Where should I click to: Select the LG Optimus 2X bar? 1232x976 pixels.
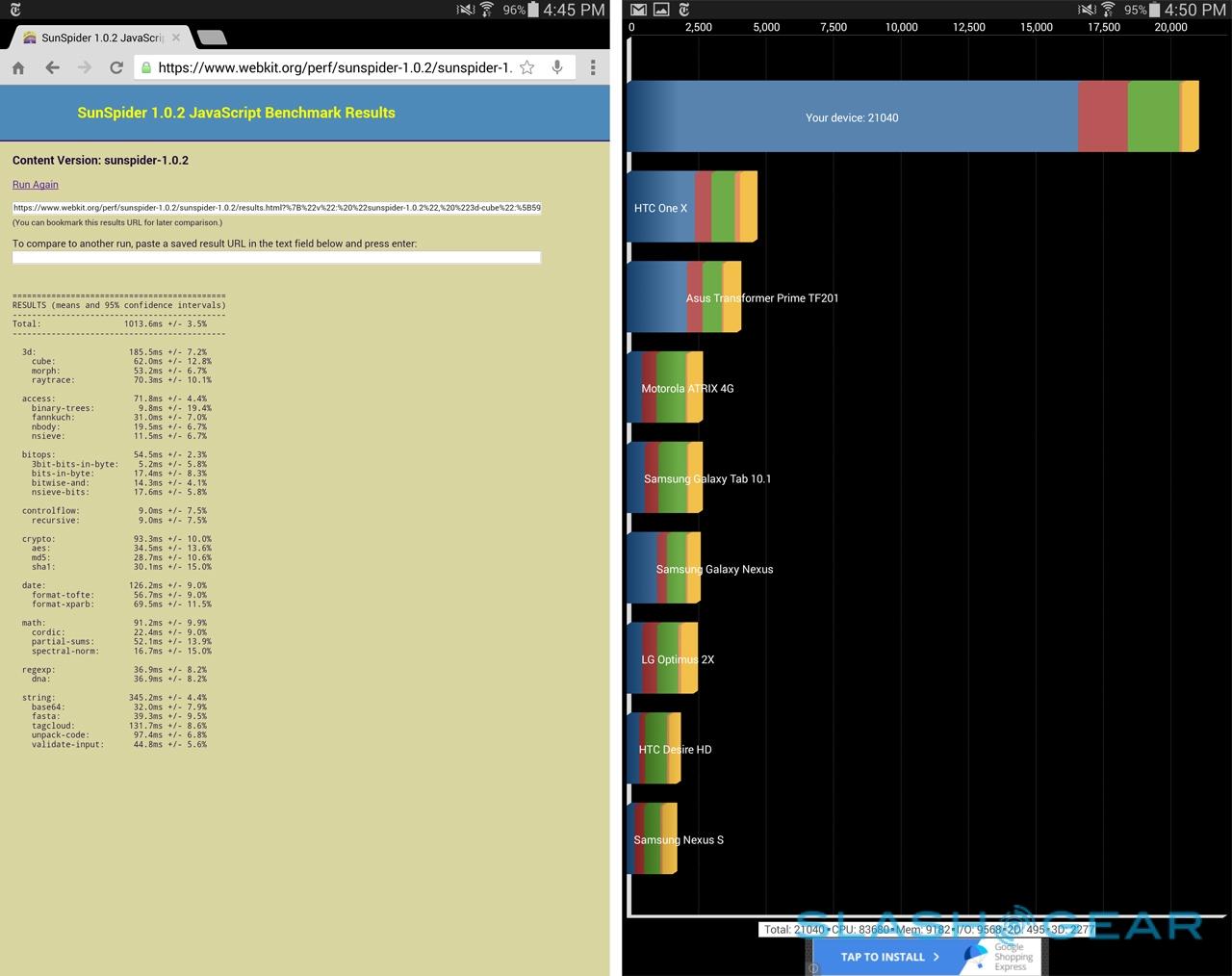coord(663,659)
